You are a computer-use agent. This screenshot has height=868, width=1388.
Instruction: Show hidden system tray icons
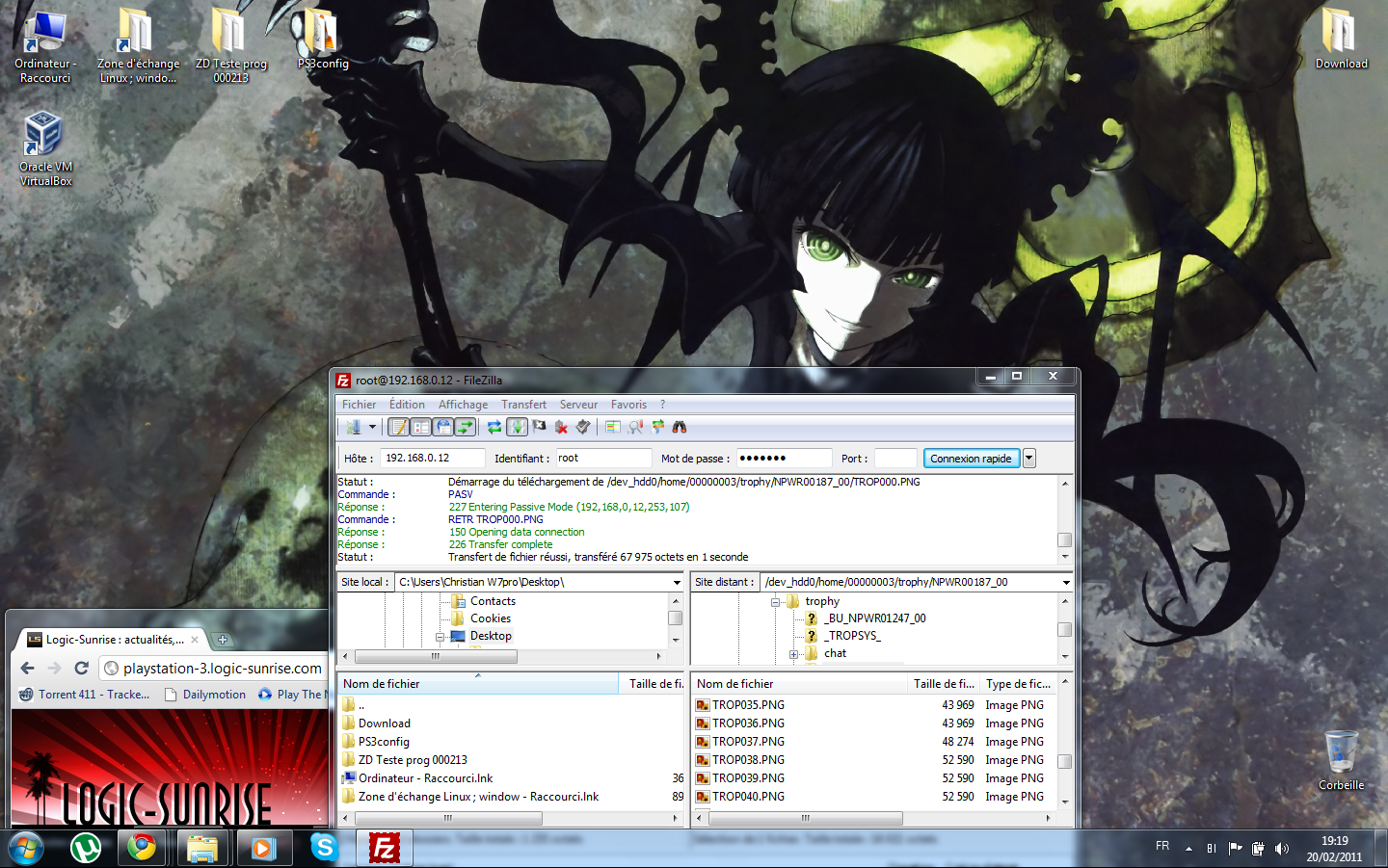[1188, 849]
